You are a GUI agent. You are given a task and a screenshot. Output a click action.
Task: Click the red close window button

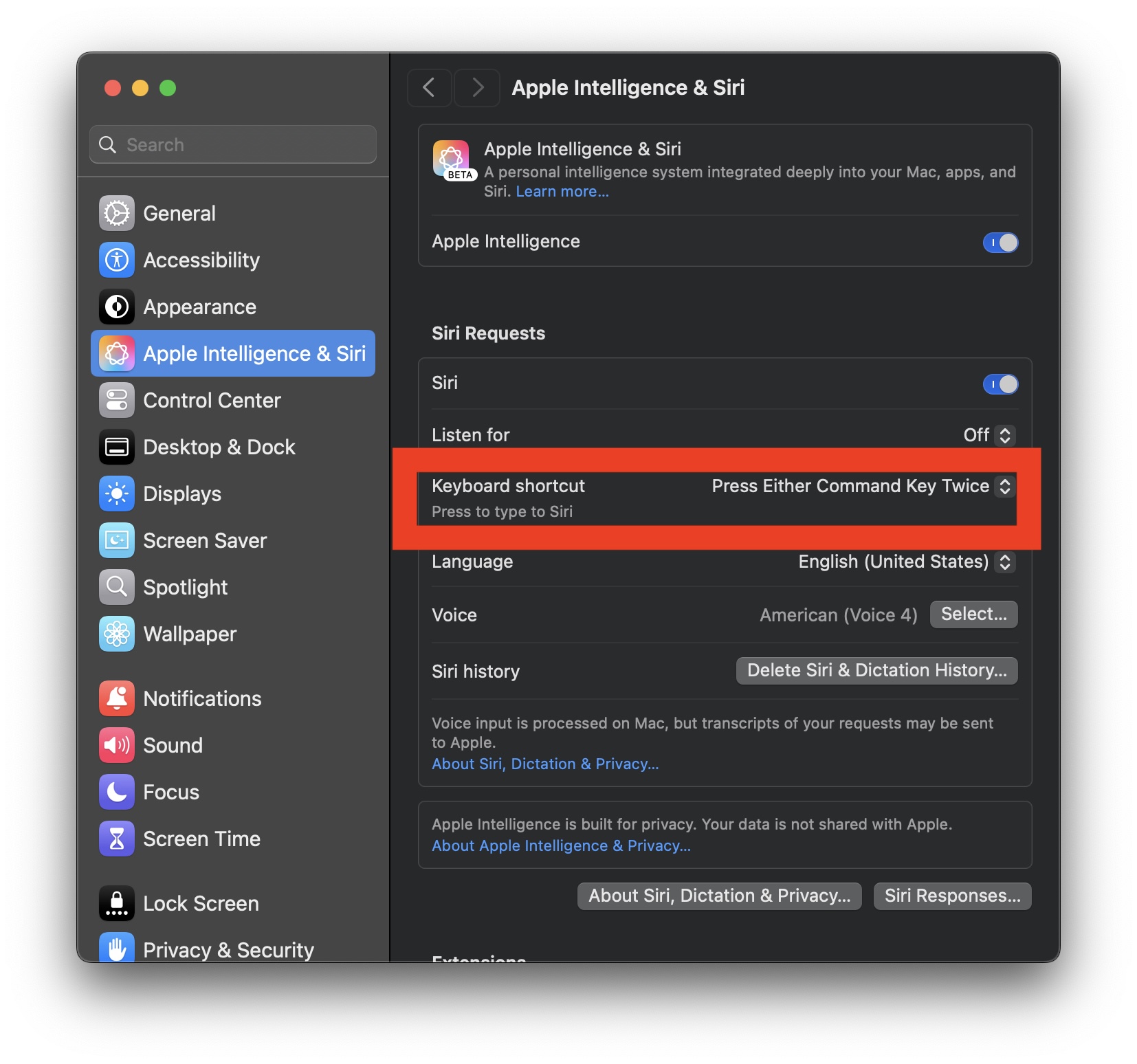click(x=113, y=88)
